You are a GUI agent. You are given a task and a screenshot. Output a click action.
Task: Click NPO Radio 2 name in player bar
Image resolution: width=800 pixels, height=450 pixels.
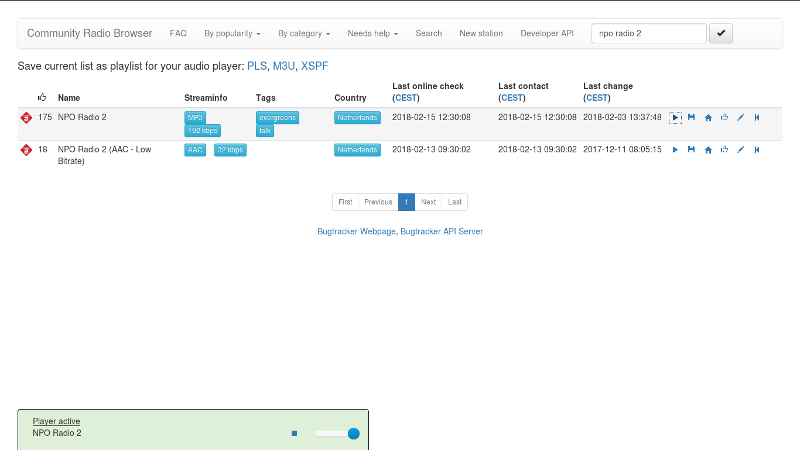pyautogui.click(x=57, y=433)
